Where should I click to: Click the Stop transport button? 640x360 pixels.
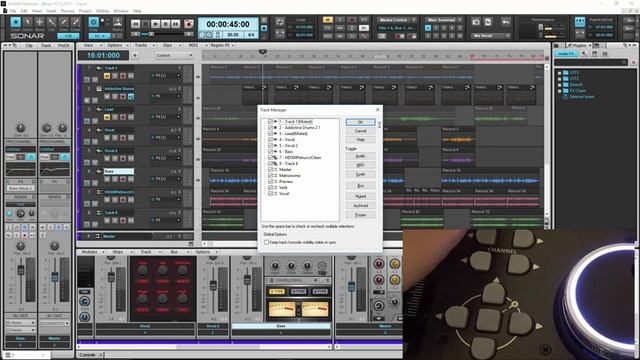[x=145, y=24]
